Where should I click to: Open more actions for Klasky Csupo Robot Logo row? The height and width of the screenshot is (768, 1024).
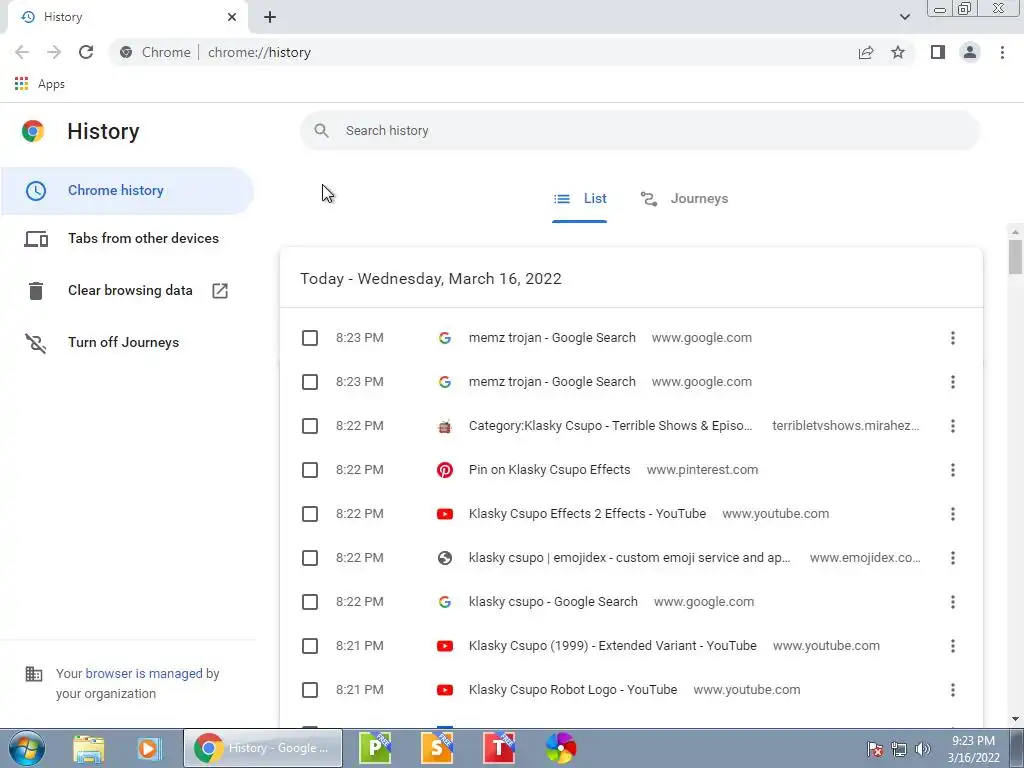pyautogui.click(x=953, y=690)
